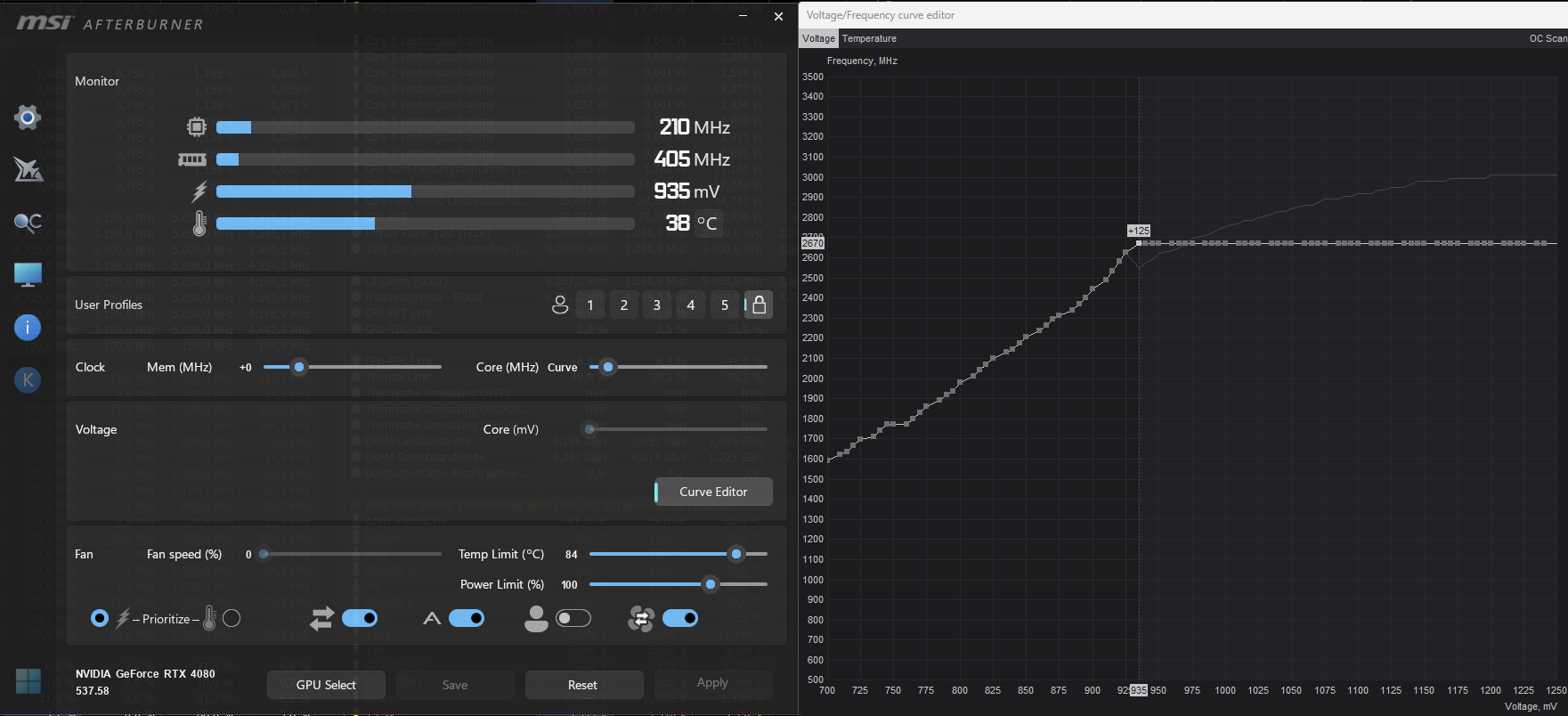Click the Save button
Viewport: 1568px width, 716px height.
[x=455, y=685]
